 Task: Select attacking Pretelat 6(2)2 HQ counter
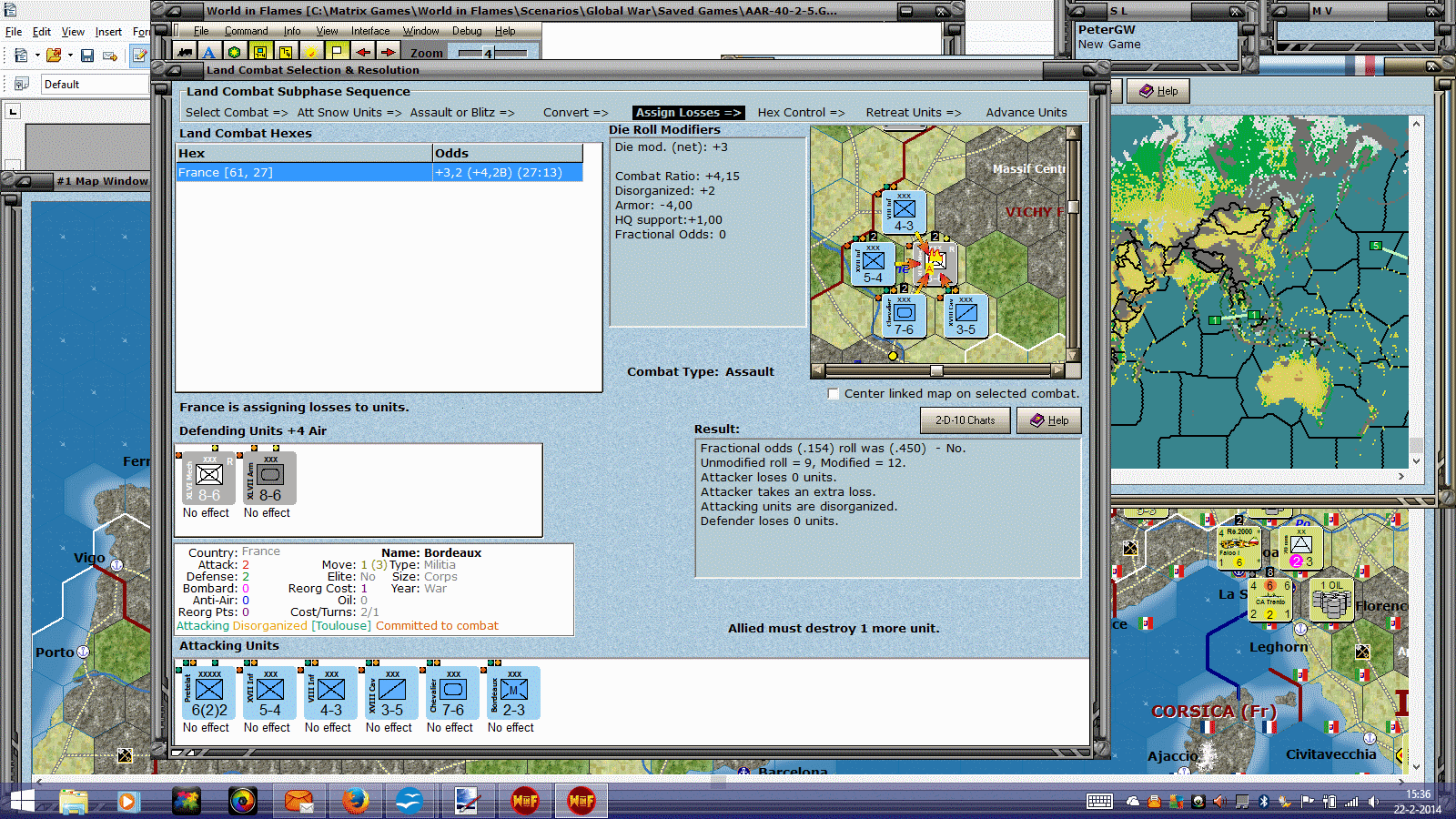[209, 693]
